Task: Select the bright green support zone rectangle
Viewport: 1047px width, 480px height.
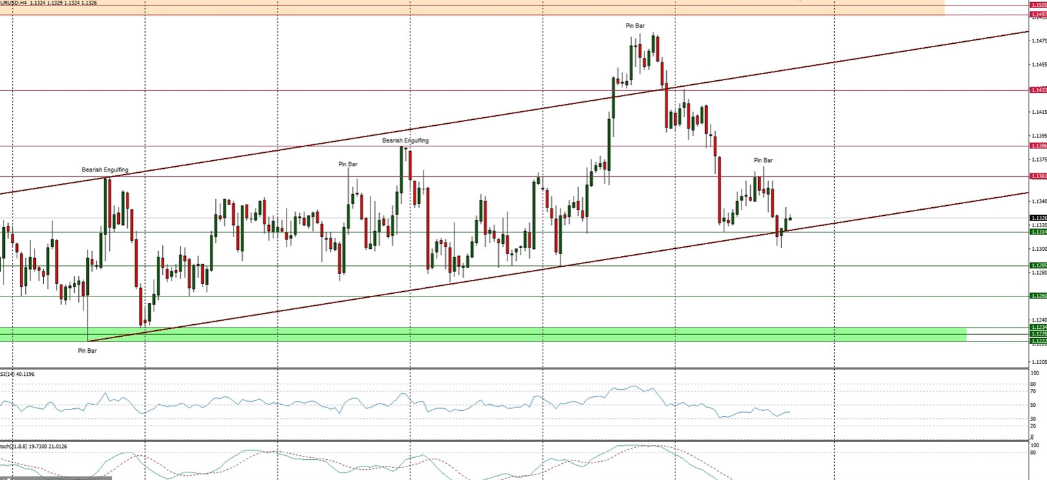Action: pos(480,333)
